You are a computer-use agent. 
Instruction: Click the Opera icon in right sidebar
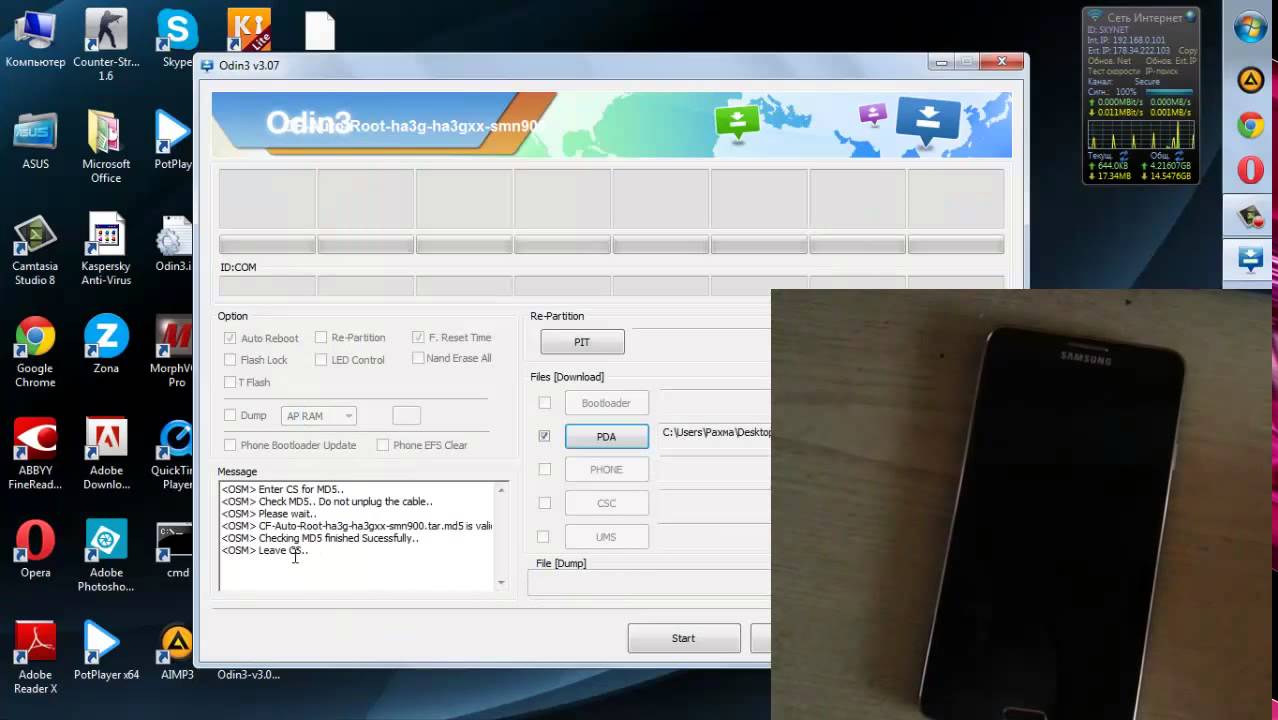tap(1250, 170)
